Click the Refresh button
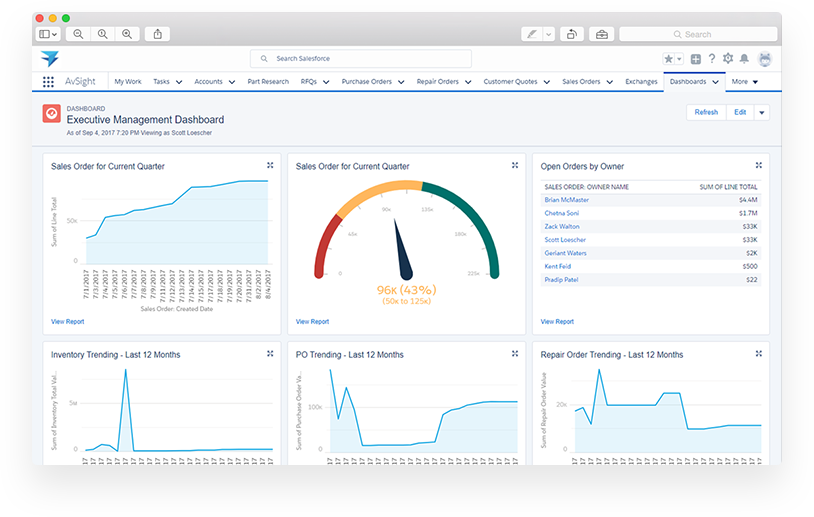Image resolution: width=814 pixels, height=517 pixels. (706, 112)
